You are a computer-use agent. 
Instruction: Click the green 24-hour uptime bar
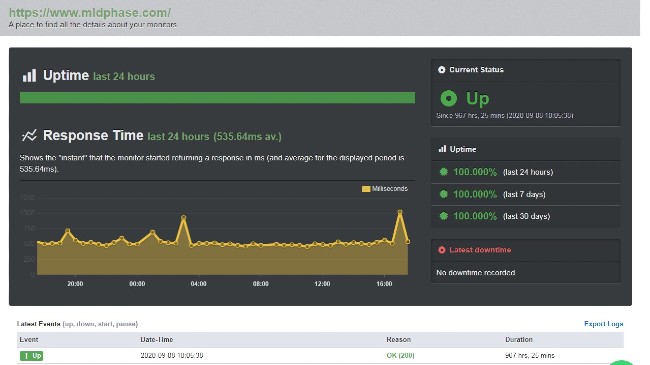217,97
